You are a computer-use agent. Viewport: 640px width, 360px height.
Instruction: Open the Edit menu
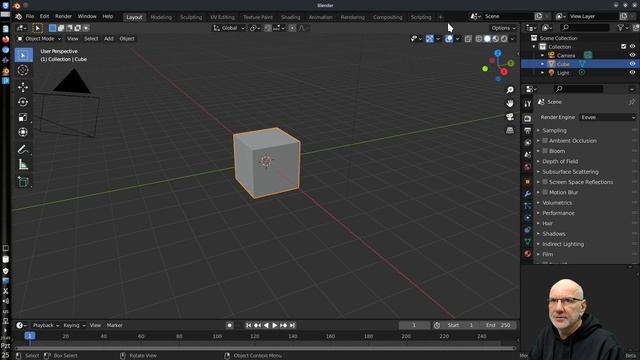tap(44, 16)
